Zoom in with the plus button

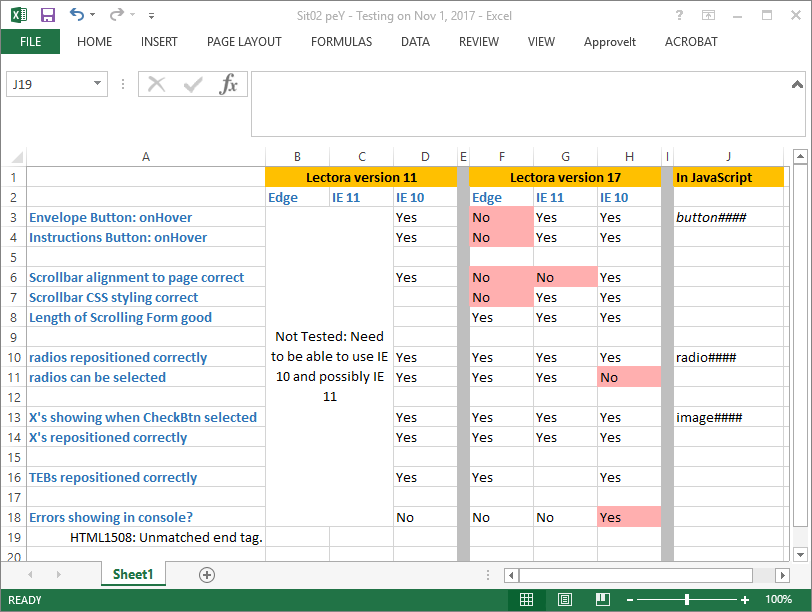tap(745, 600)
